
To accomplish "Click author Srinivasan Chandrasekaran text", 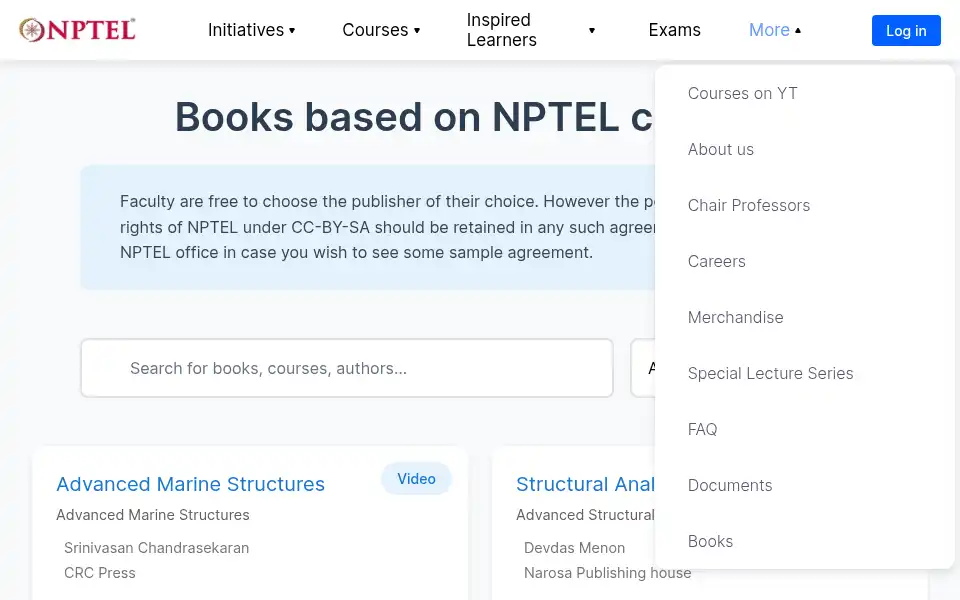I will (156, 548).
